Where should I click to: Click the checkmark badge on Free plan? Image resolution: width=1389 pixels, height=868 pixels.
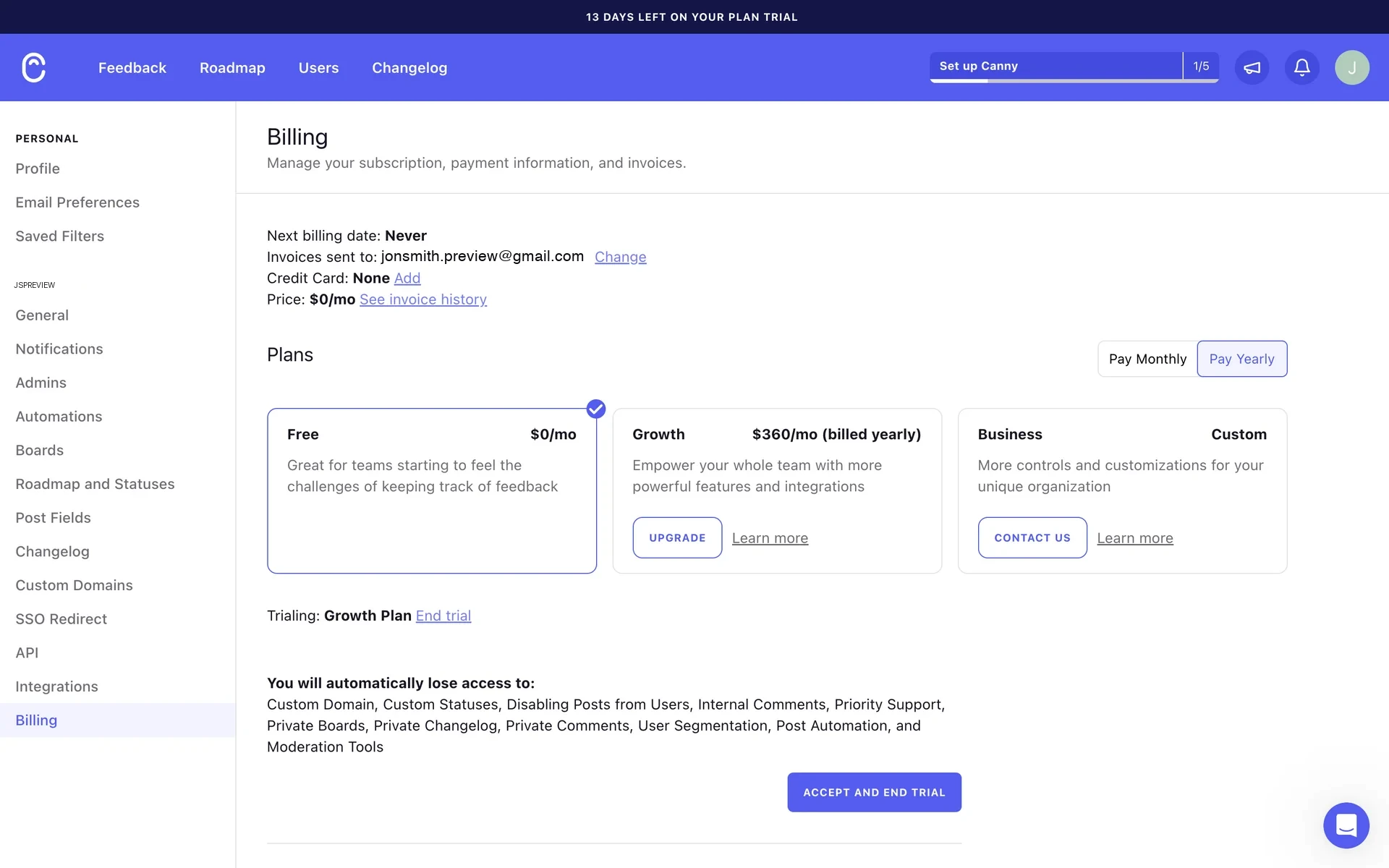[595, 409]
